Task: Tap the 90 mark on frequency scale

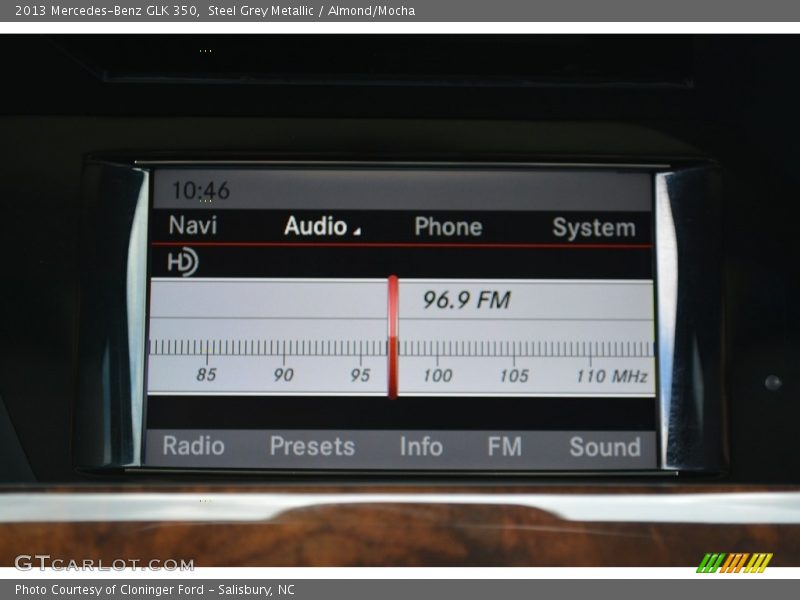Action: coord(283,375)
